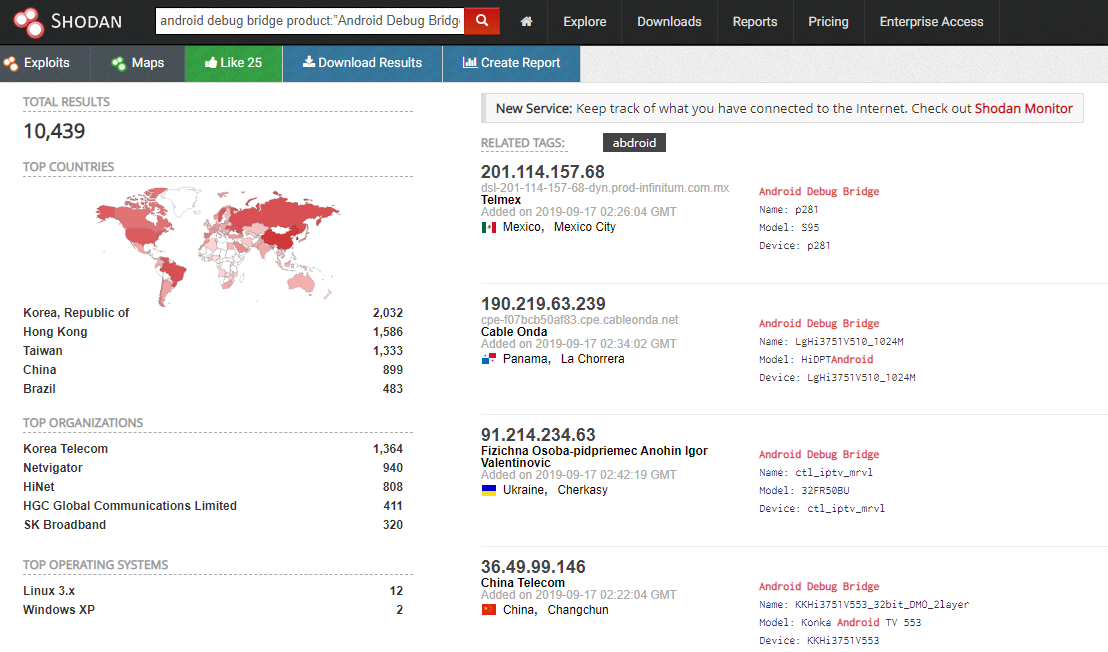Open host 91.214.234.63

click(538, 434)
